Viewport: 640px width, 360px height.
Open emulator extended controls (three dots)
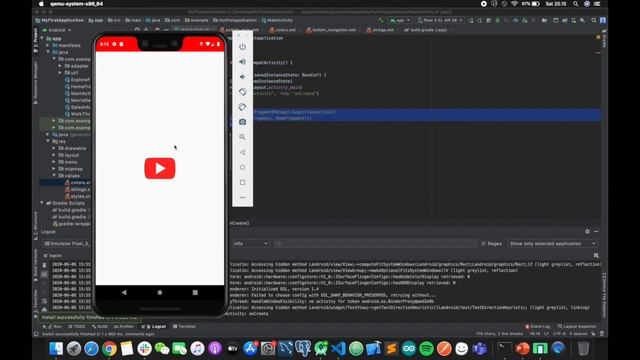[x=242, y=198]
